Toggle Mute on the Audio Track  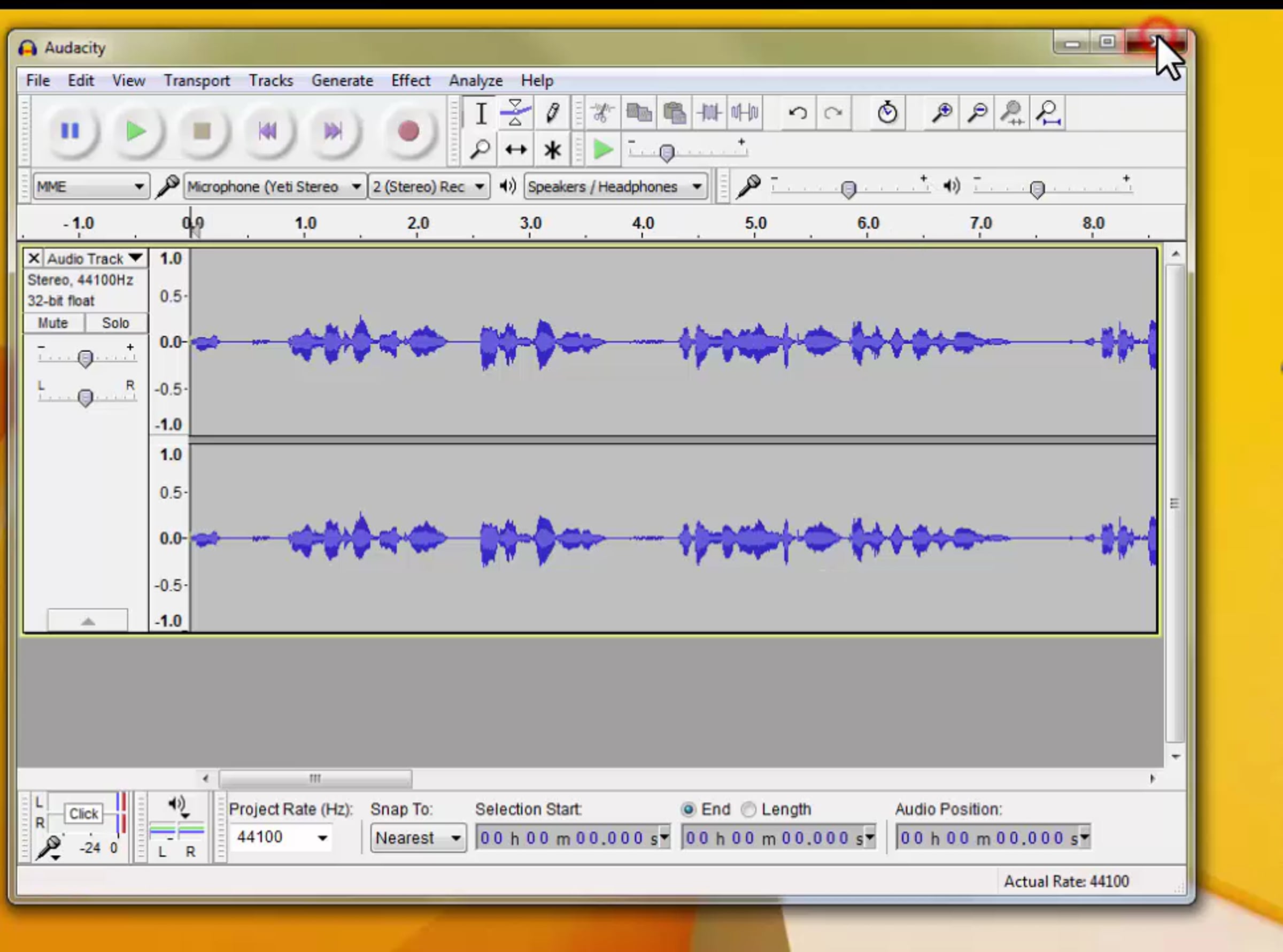tap(53, 323)
